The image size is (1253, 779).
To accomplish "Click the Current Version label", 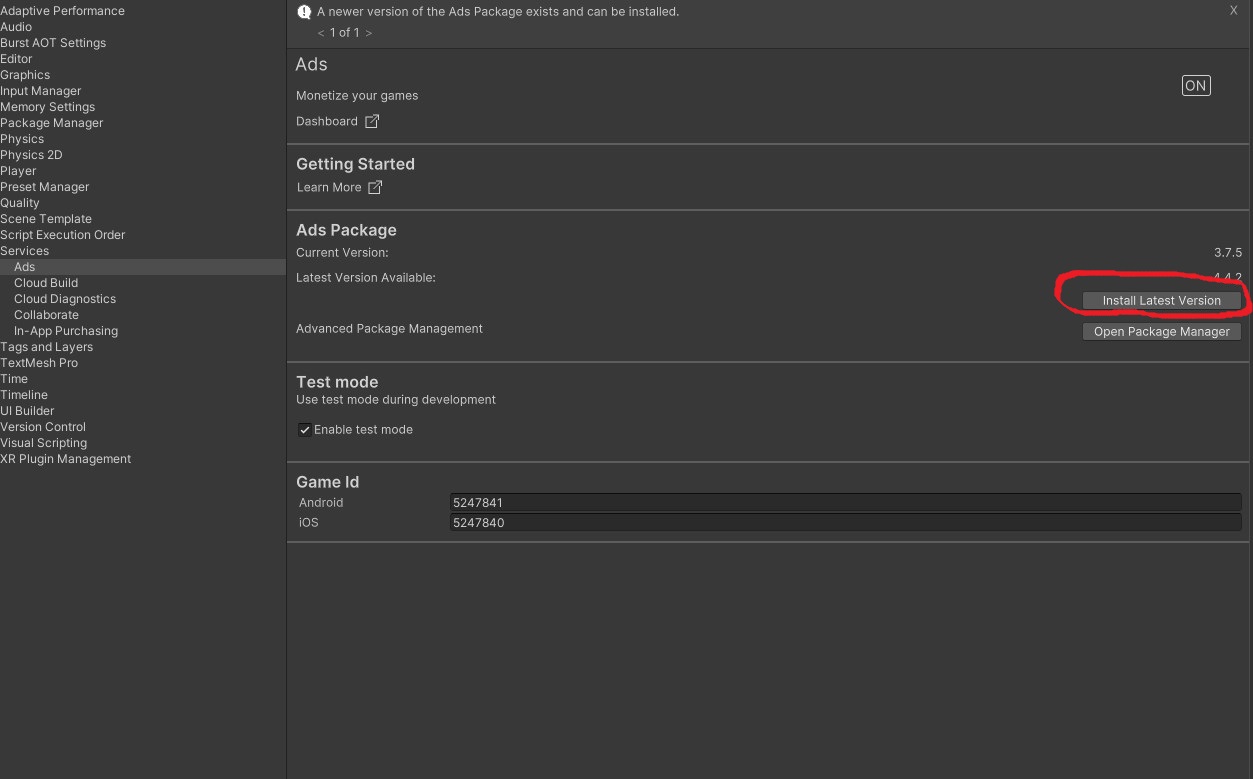I will pos(342,253).
